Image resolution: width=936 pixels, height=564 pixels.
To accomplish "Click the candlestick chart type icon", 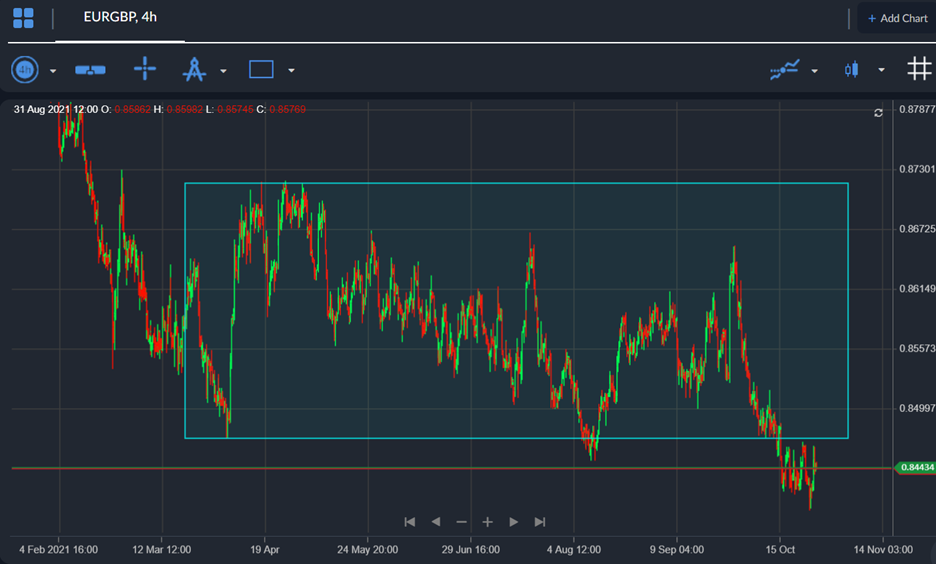I will tap(852, 70).
